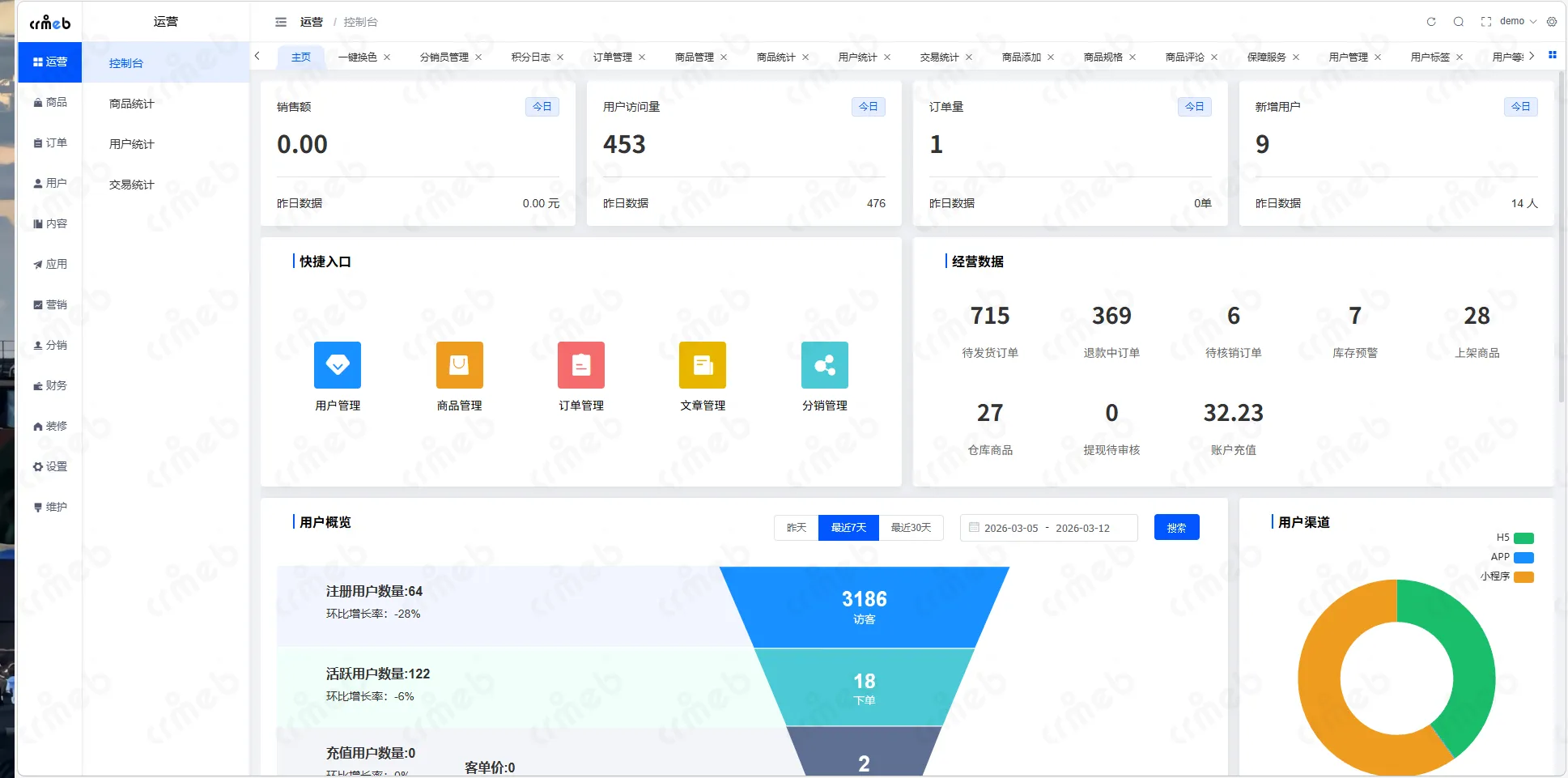Close the 交易统计 tab

tap(969, 57)
